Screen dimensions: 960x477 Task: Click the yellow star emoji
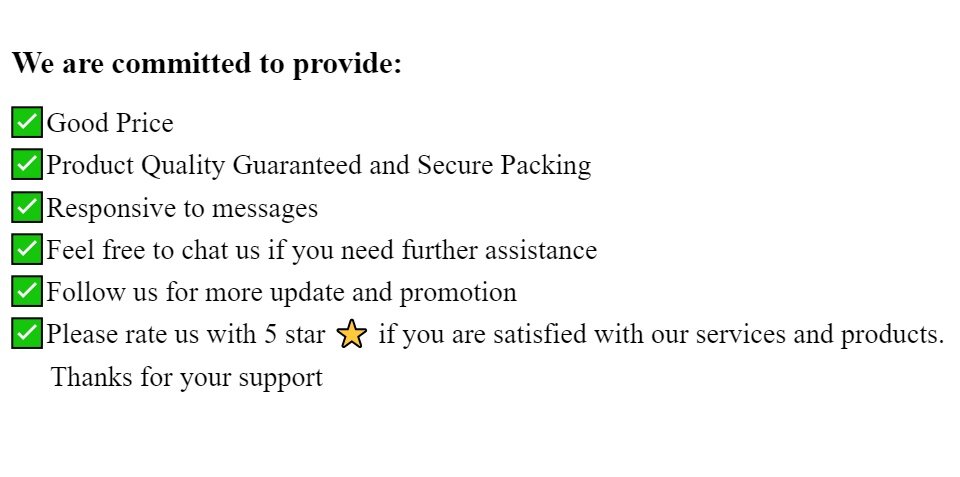[x=352, y=334]
